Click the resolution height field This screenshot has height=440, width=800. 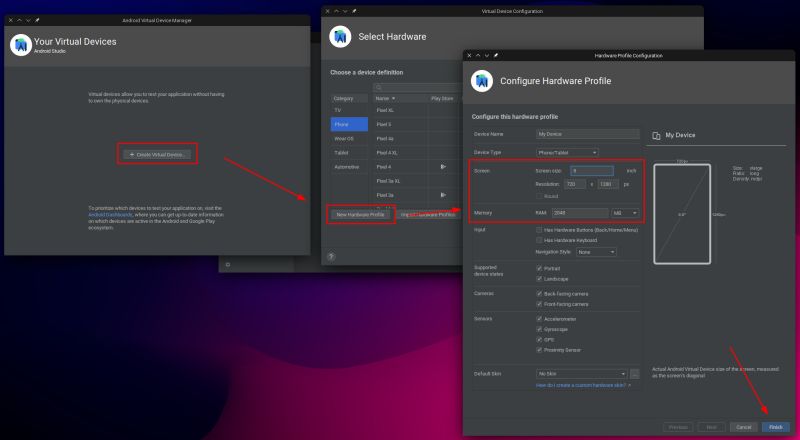(x=608, y=184)
